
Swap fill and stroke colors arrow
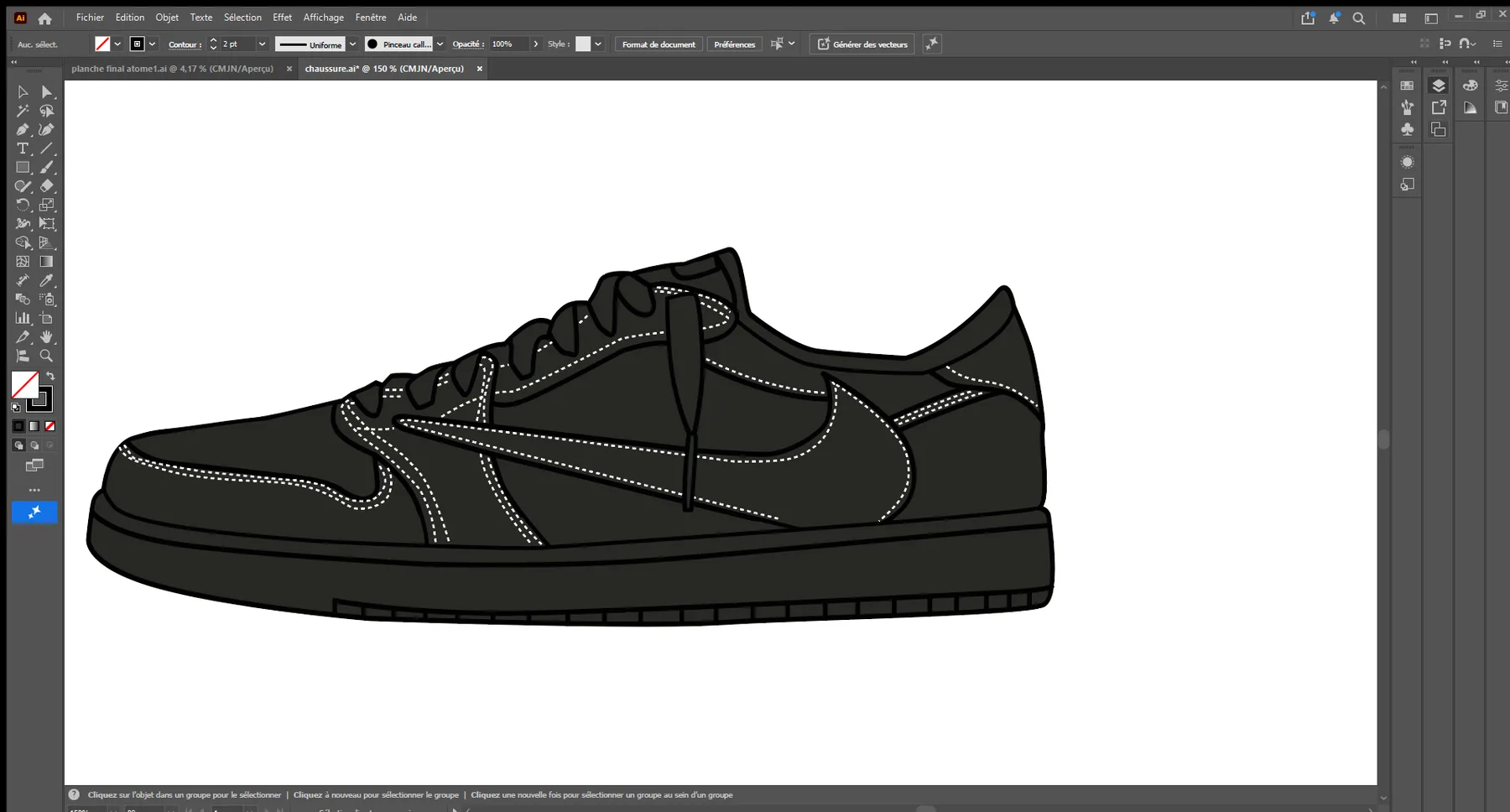click(50, 377)
